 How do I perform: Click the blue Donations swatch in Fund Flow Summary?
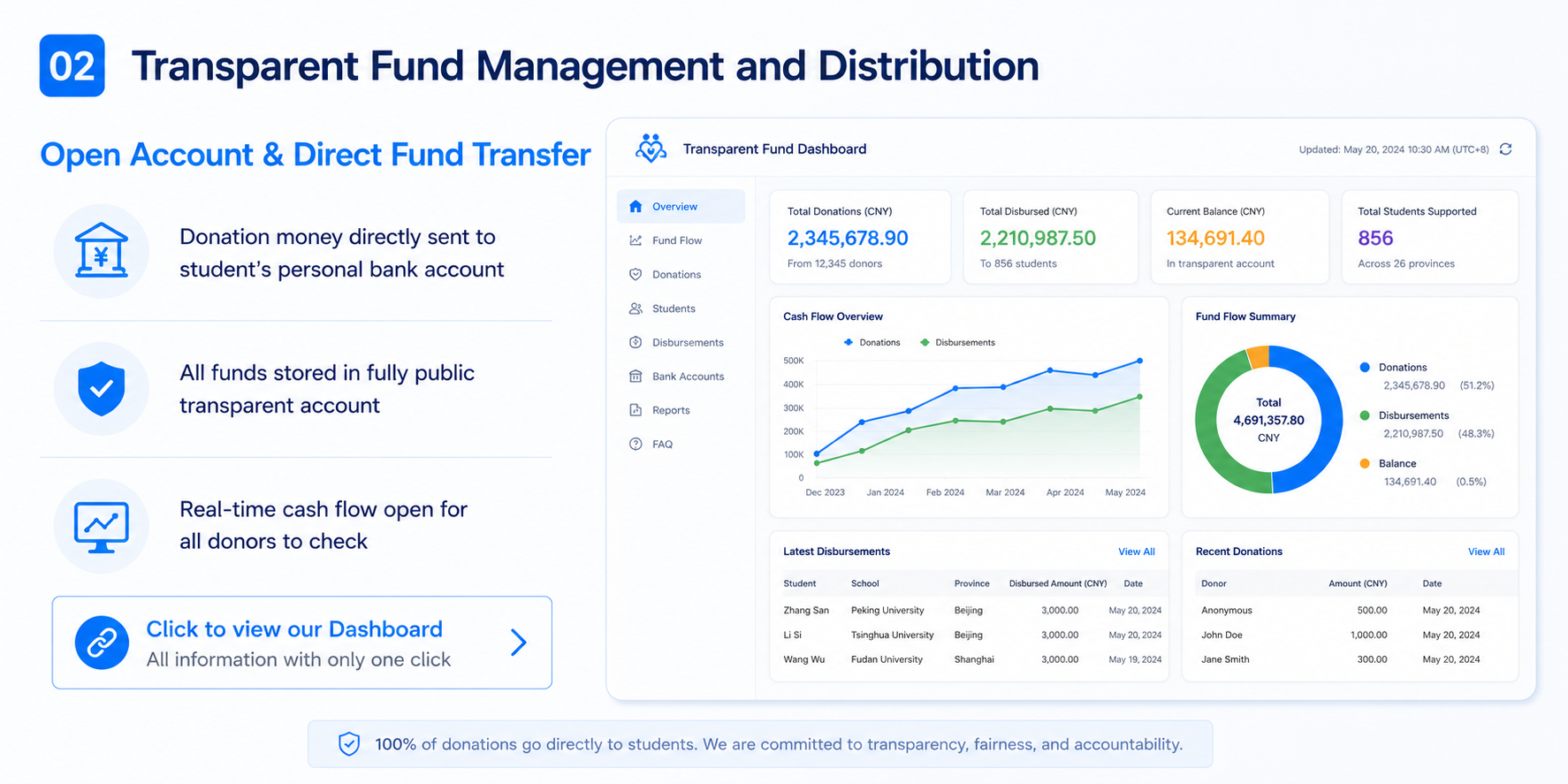coord(1365,367)
